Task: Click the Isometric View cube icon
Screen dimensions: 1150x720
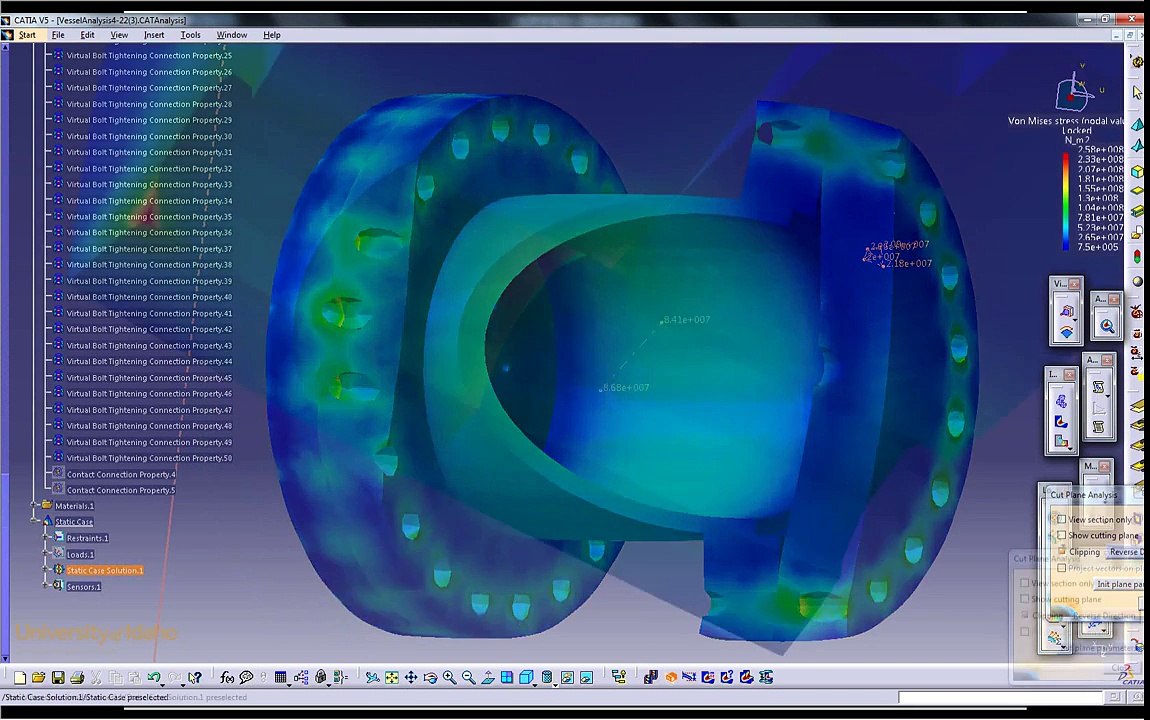Action: point(525,677)
